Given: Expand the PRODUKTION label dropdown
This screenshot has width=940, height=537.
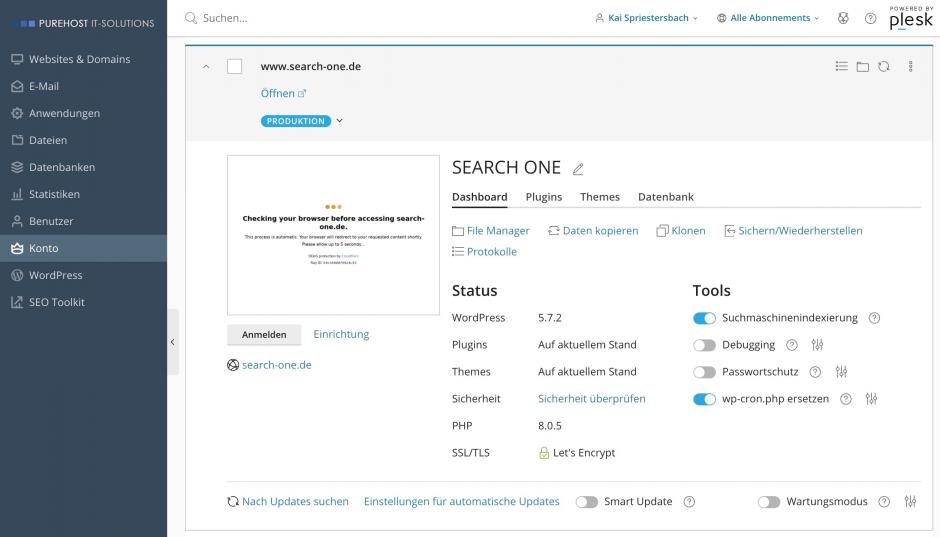Looking at the screenshot, I should tap(339, 121).
